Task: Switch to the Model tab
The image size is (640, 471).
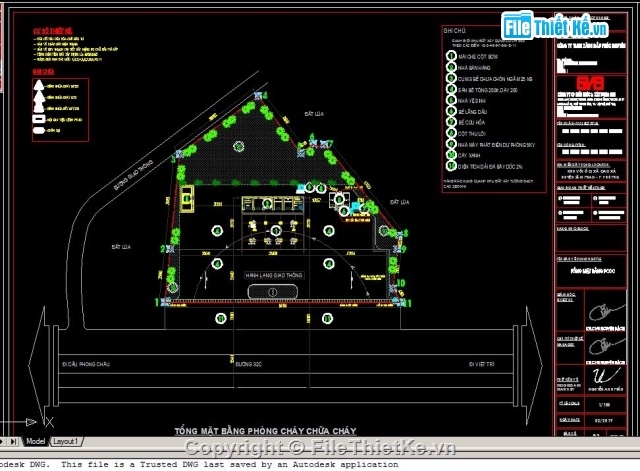Action: click(x=36, y=442)
